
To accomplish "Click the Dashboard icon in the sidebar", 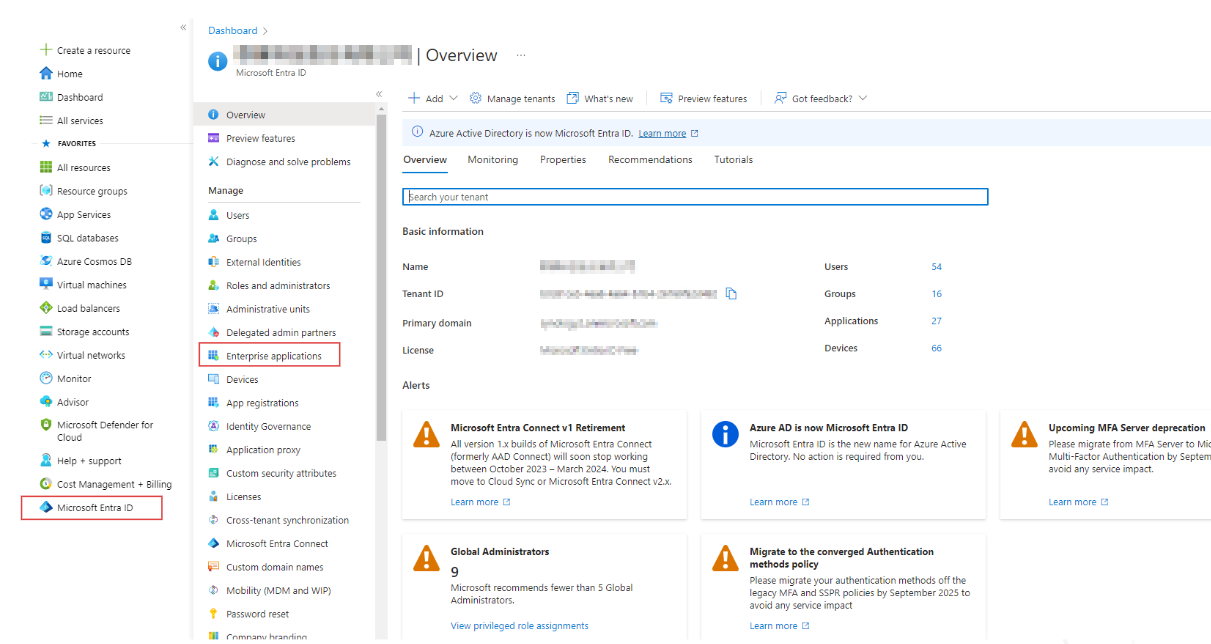I will pyautogui.click(x=45, y=97).
